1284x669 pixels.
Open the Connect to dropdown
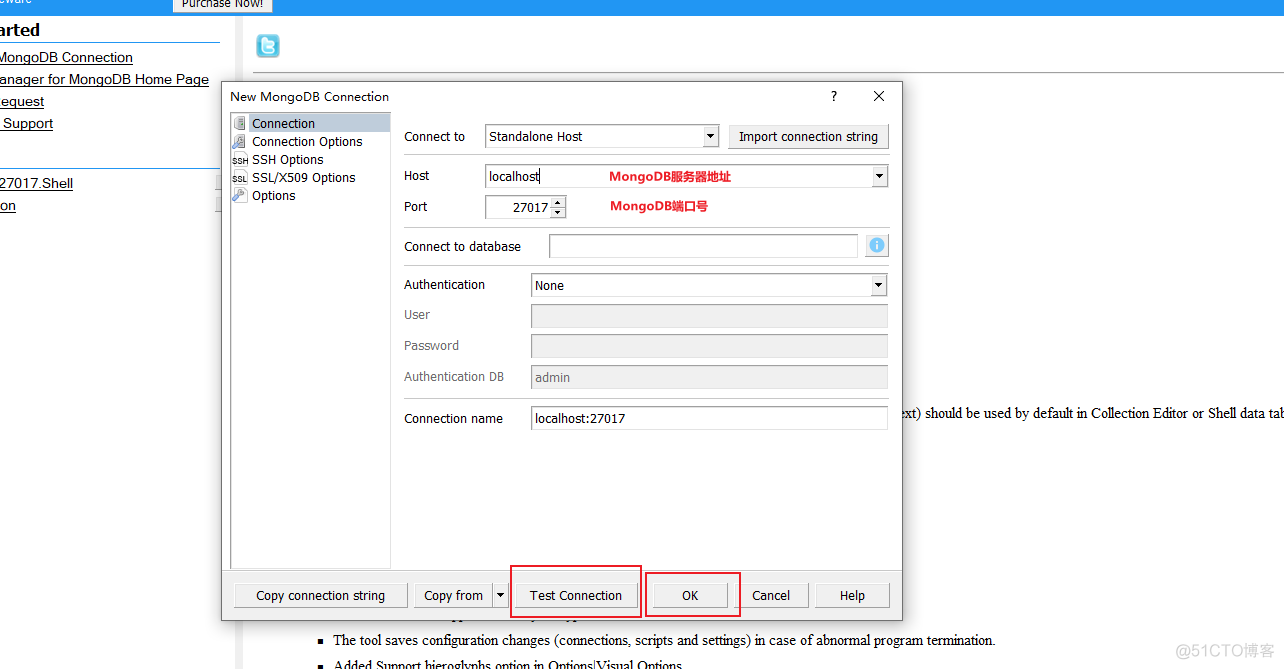point(710,136)
